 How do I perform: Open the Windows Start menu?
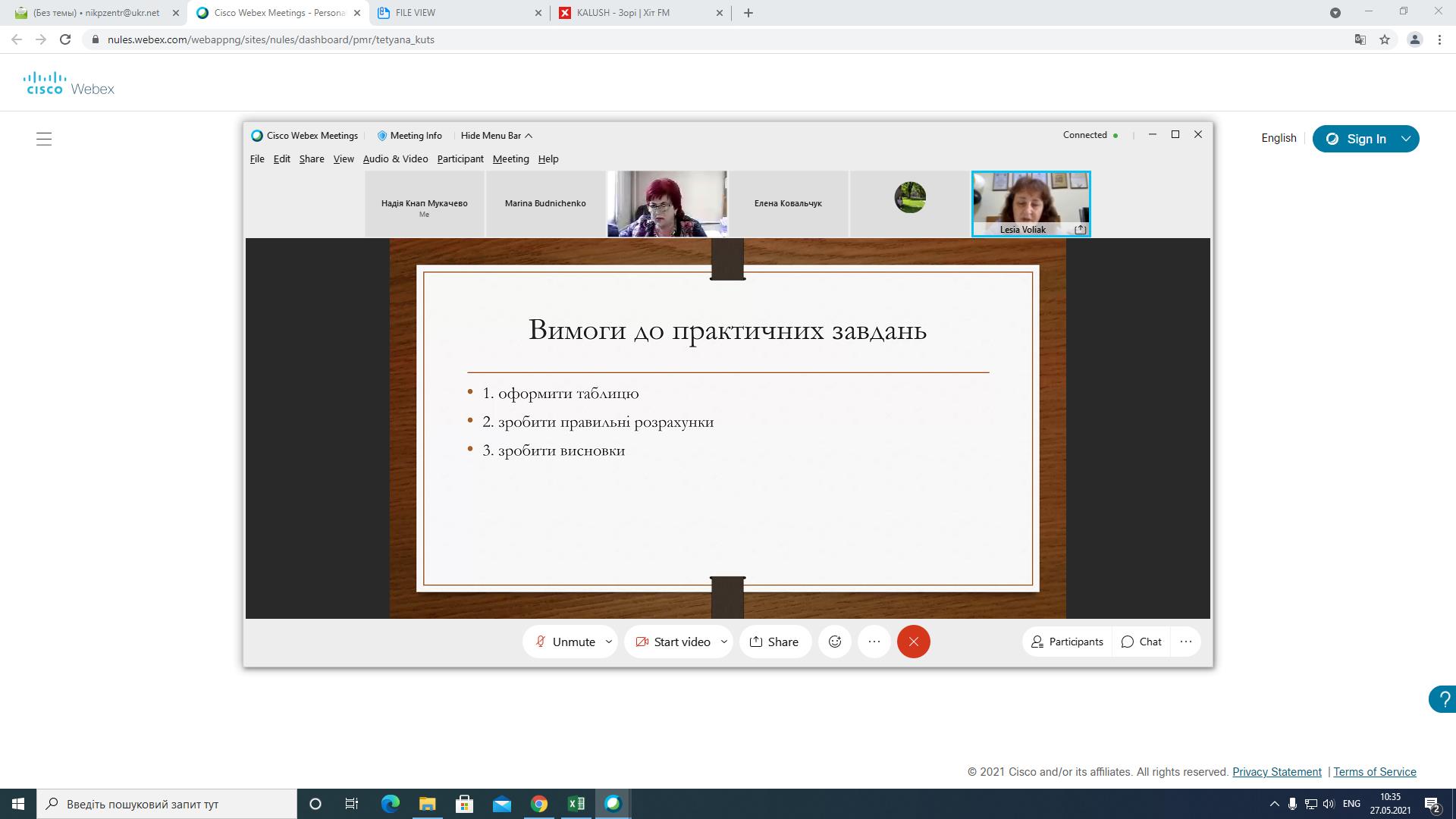18,804
